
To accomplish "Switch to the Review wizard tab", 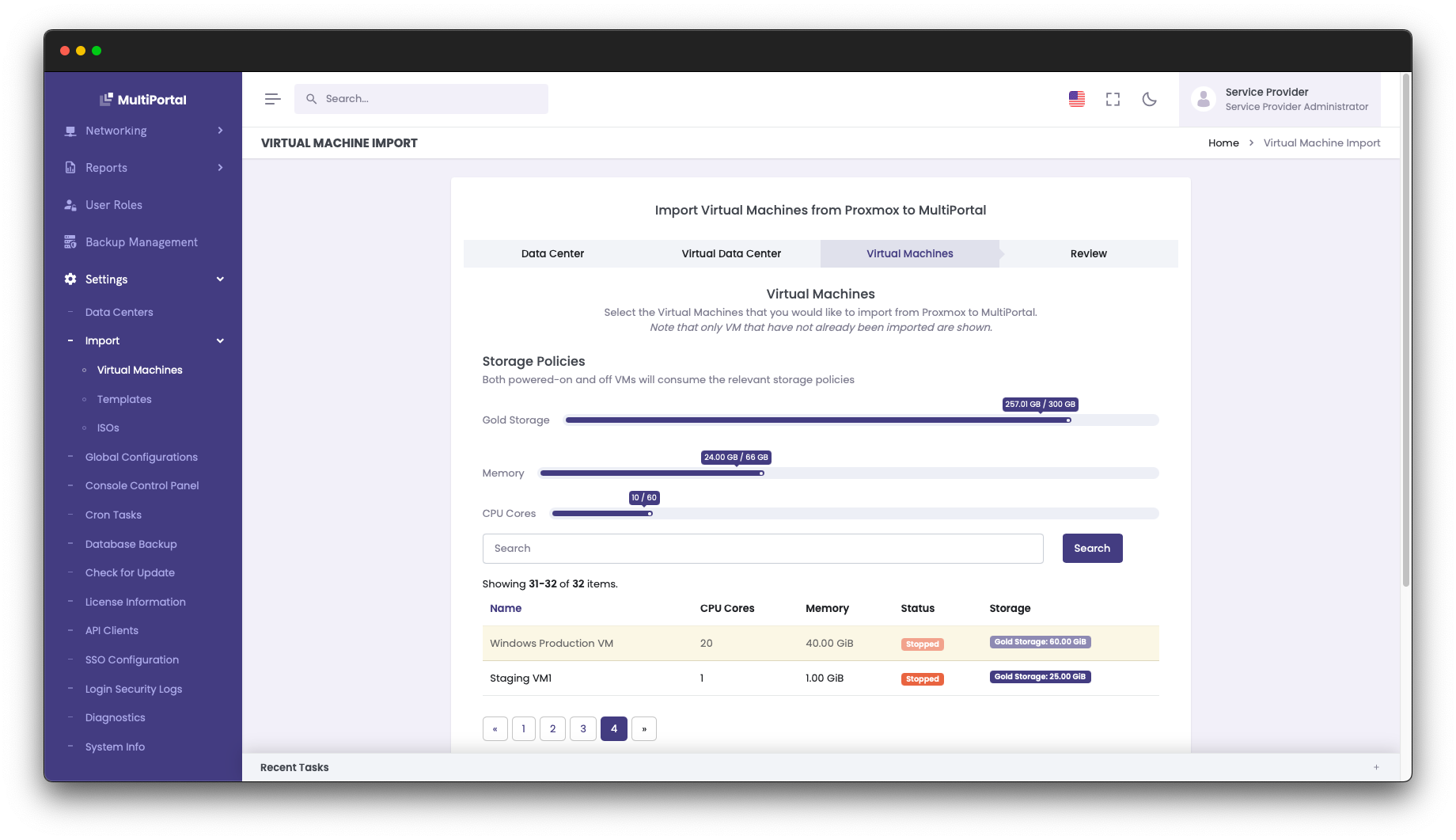I will [x=1088, y=254].
